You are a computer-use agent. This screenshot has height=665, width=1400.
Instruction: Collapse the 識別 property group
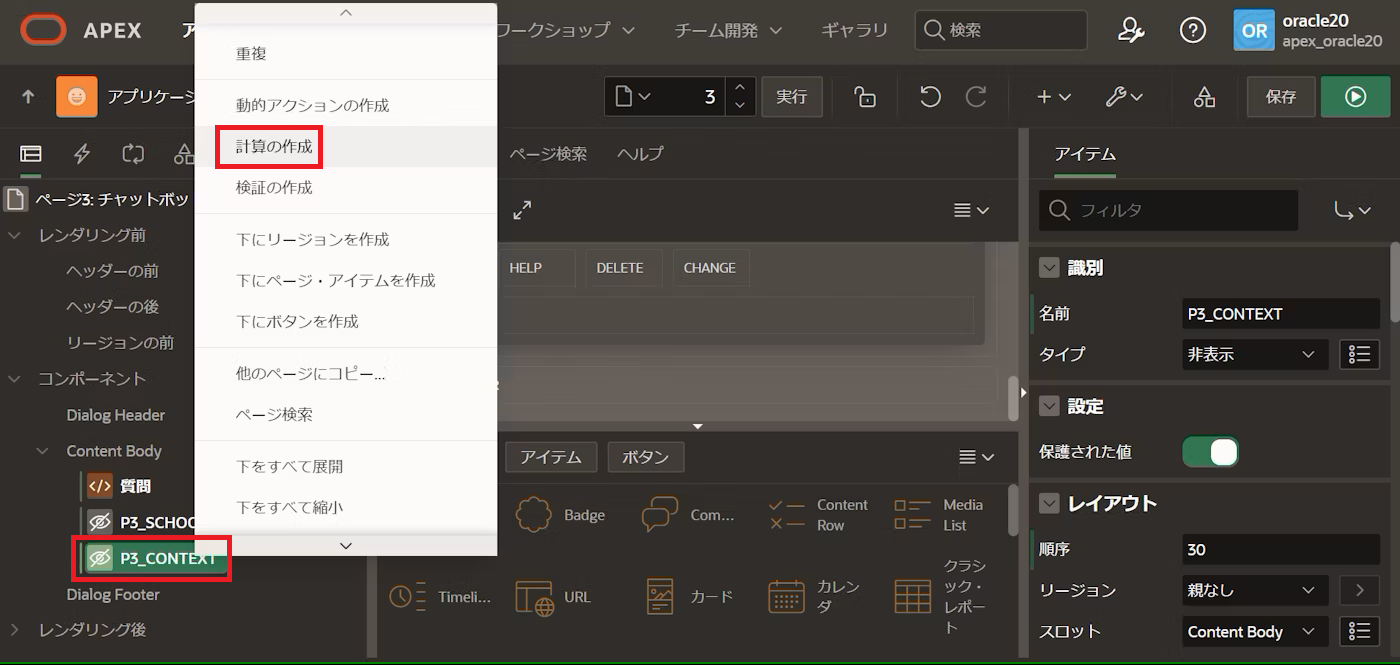point(1049,267)
